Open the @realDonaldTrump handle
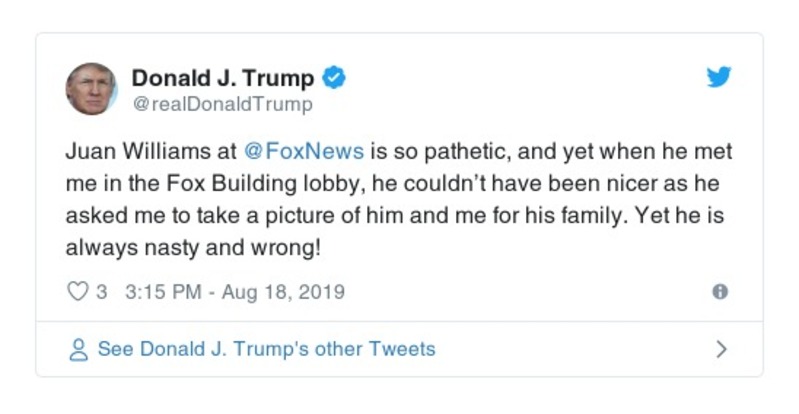This screenshot has width=799, height=414. point(222,104)
